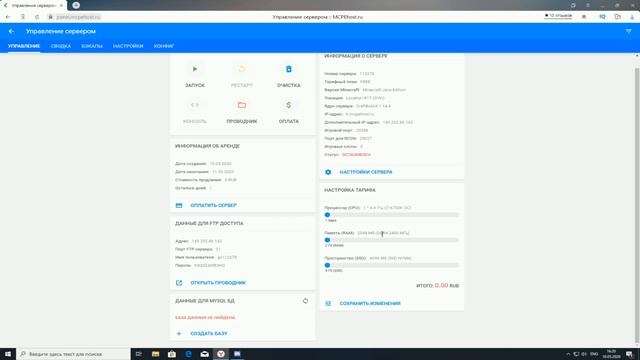Screen dimensions: 640x360
Task: Switch to the Сводка tab
Action: [x=61, y=46]
